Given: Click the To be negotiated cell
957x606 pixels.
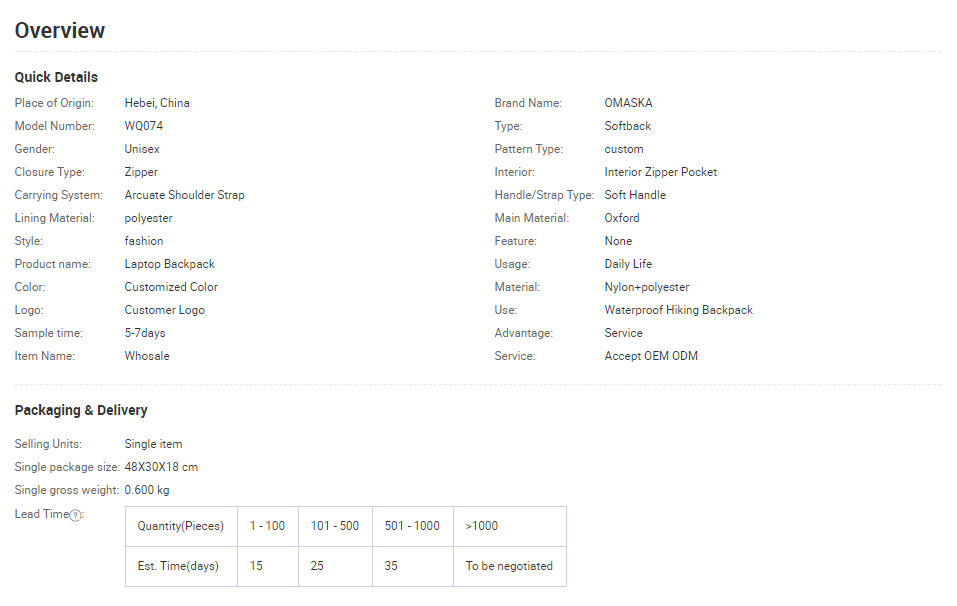Looking at the screenshot, I should [x=510, y=566].
